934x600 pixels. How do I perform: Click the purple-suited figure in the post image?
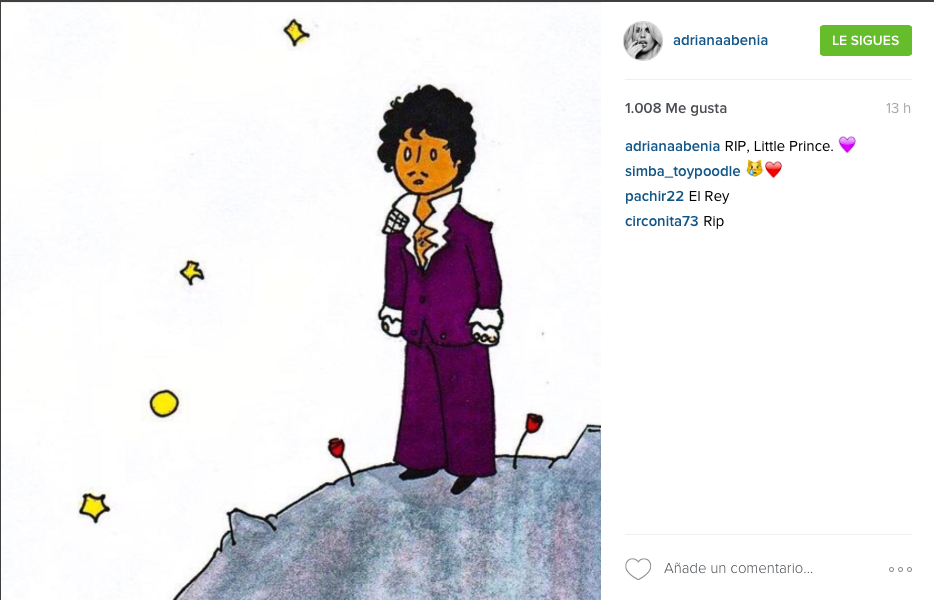coord(440,287)
